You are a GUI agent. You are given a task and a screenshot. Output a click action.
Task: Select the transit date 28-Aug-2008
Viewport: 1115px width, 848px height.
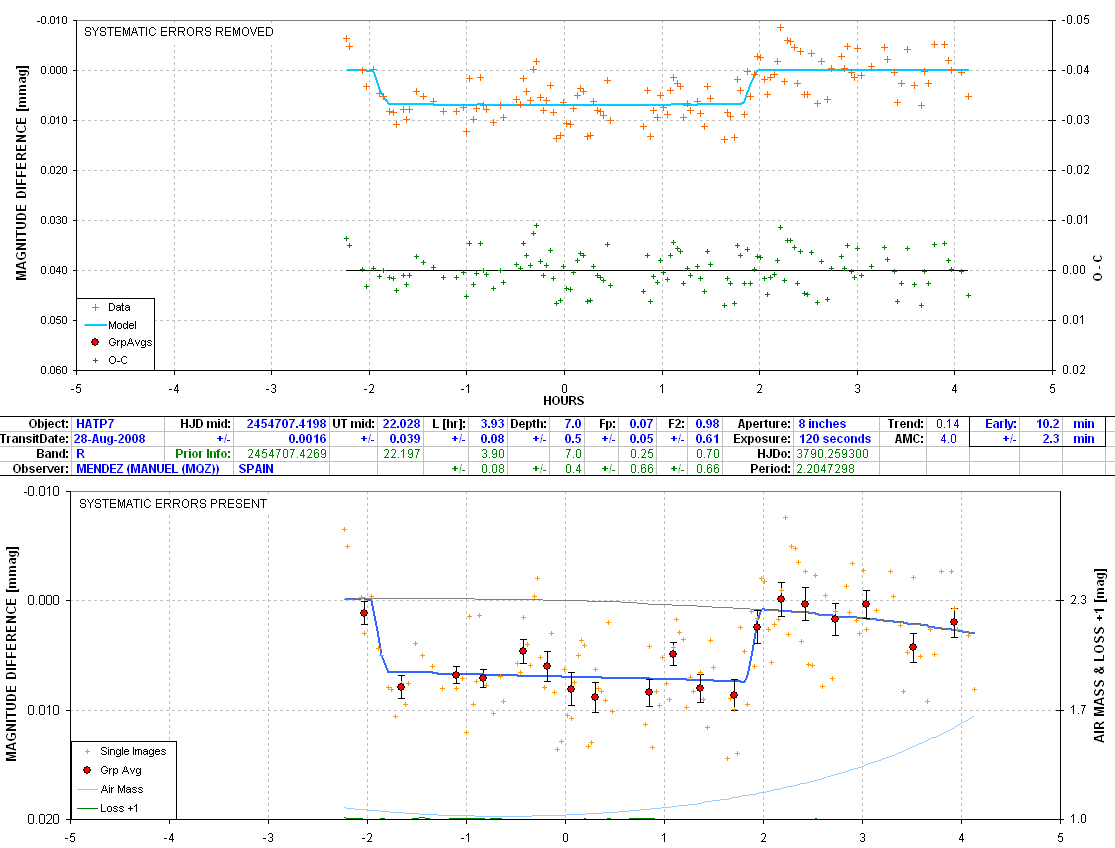110,439
